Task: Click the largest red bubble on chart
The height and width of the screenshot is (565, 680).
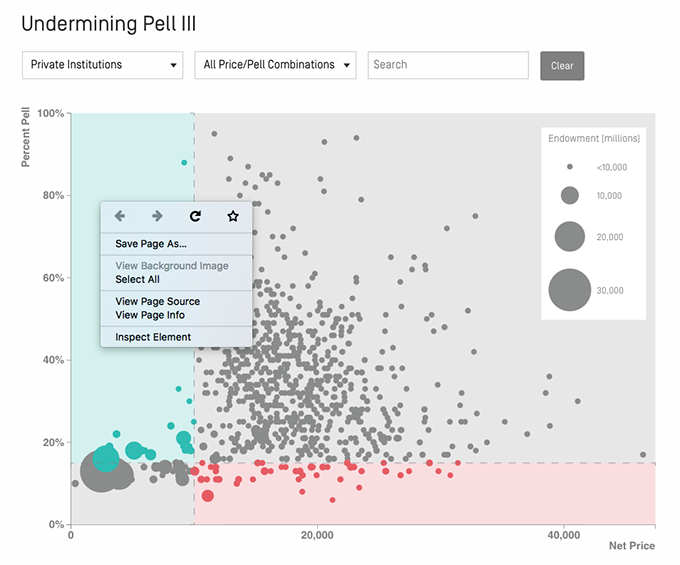Action: tap(208, 496)
